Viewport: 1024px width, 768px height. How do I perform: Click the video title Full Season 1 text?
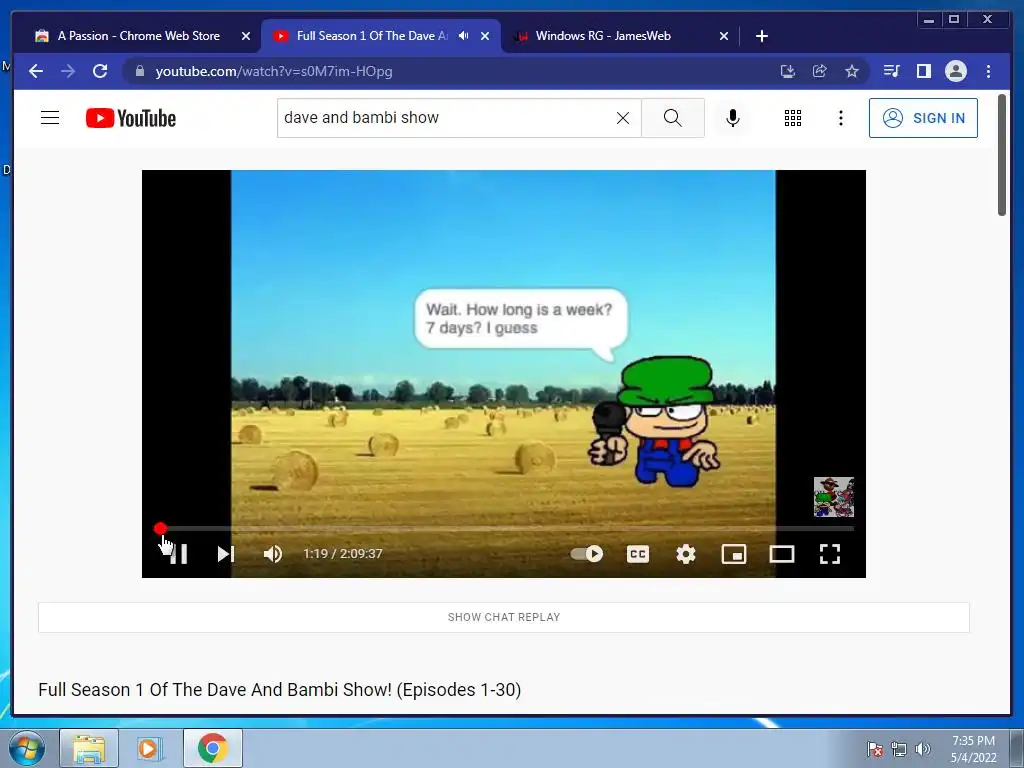[280, 690]
